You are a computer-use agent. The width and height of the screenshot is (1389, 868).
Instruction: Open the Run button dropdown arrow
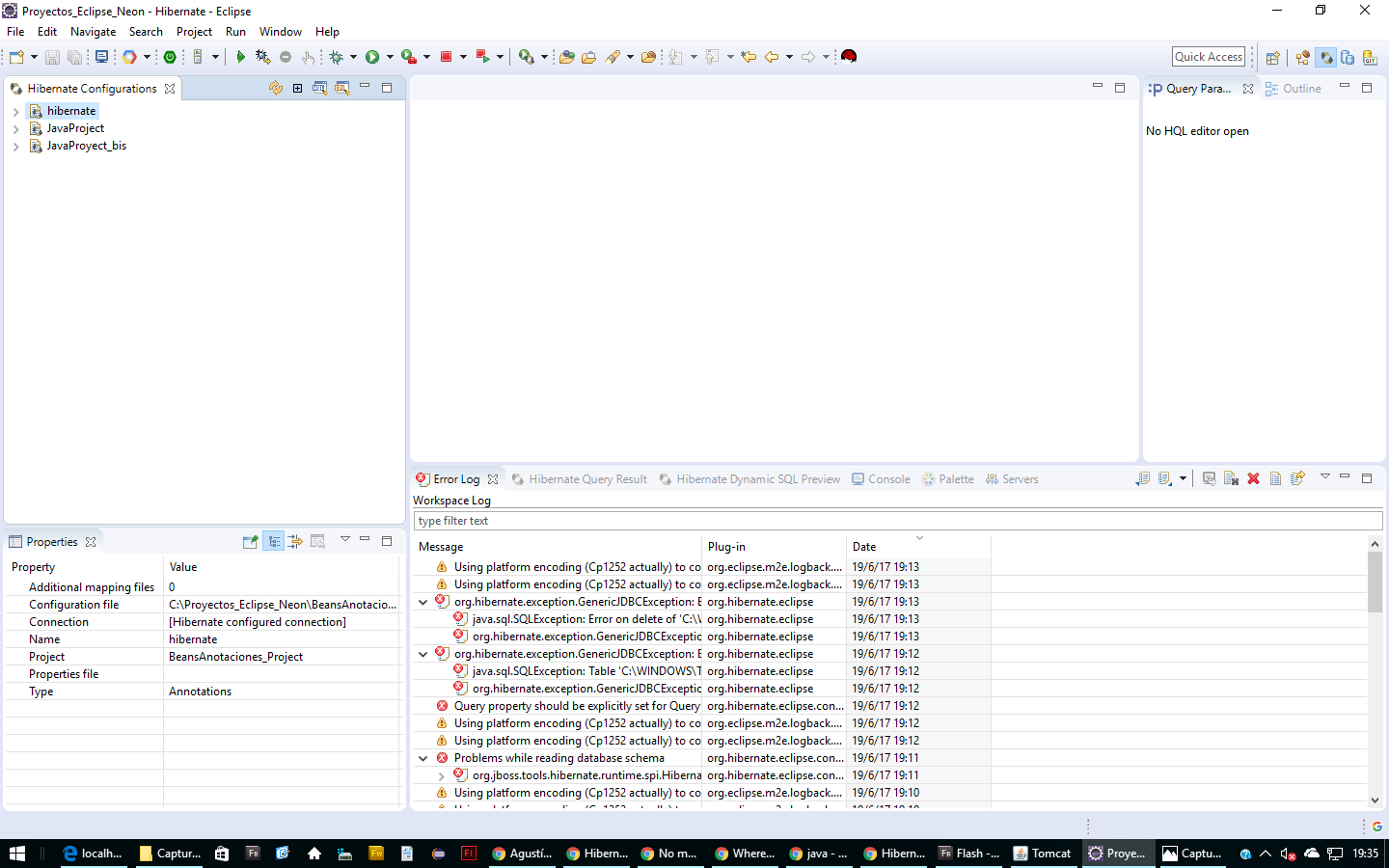click(x=390, y=57)
